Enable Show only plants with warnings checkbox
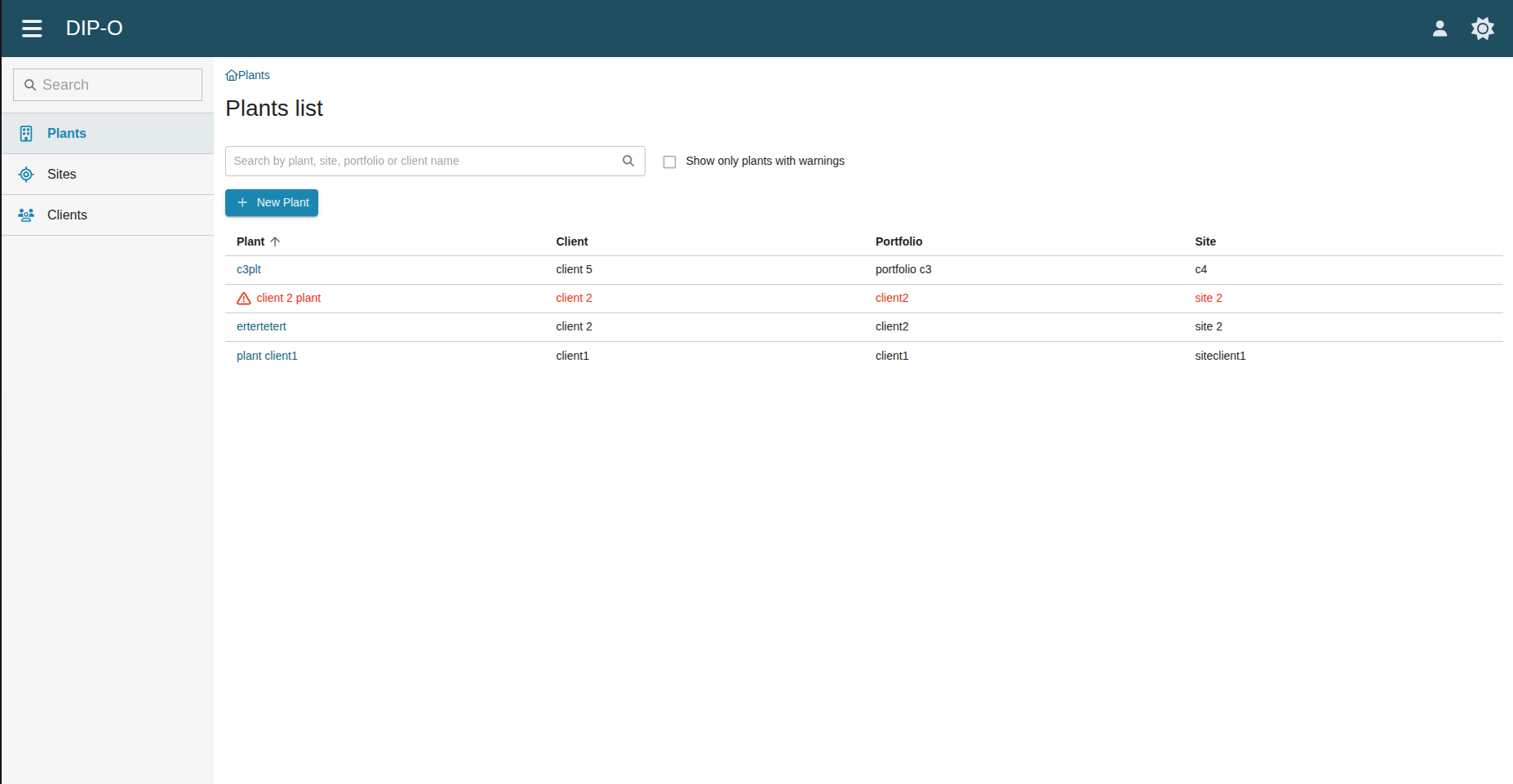 click(x=670, y=162)
